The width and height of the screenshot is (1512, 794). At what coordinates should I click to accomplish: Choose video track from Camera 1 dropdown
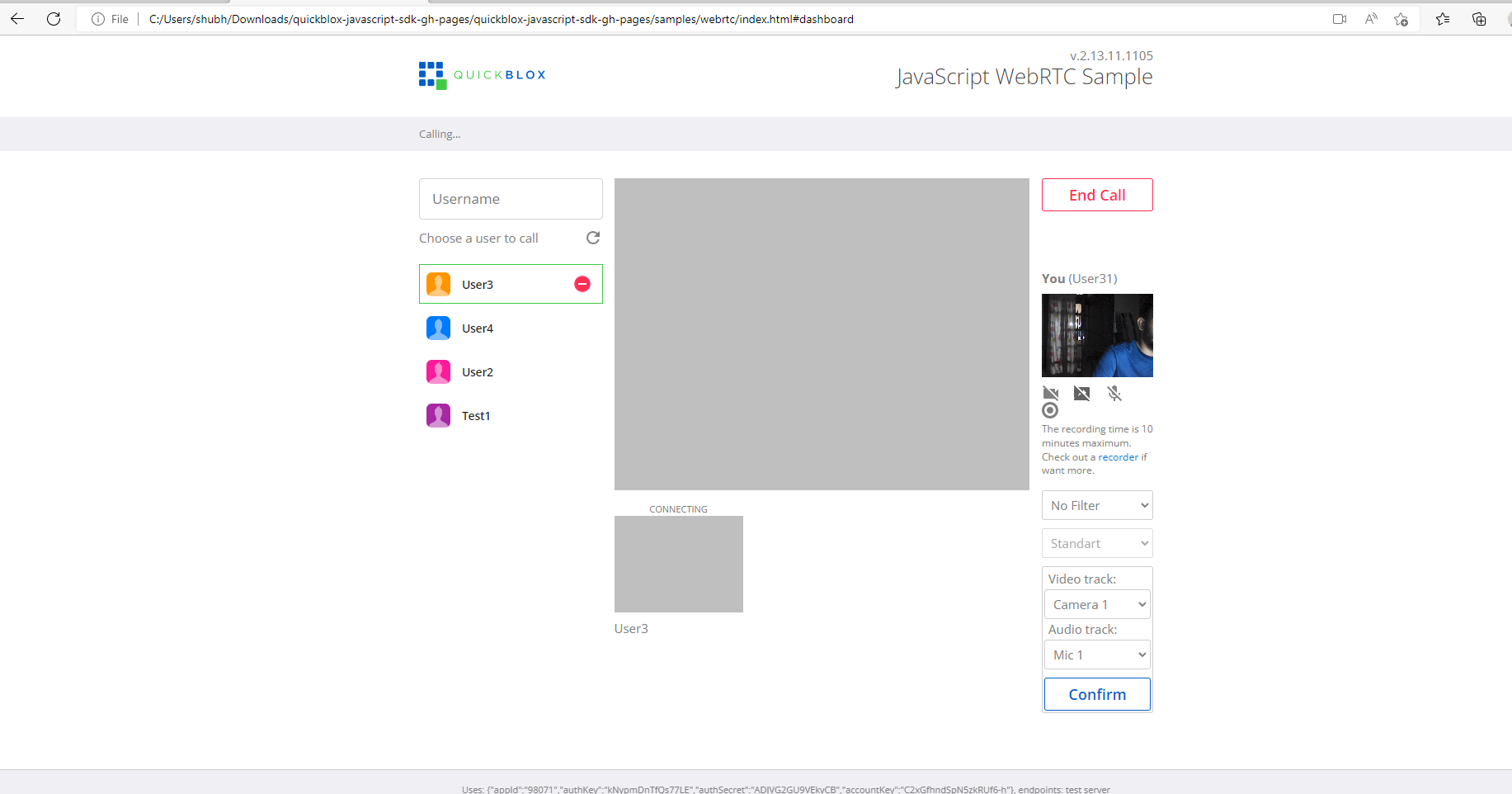click(1097, 604)
